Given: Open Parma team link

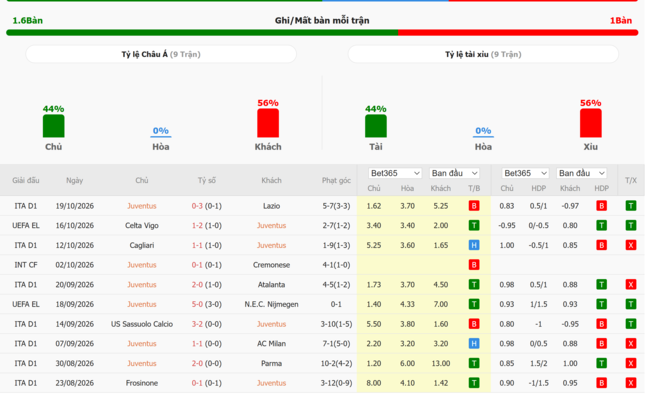Looking at the screenshot, I should [x=272, y=363].
